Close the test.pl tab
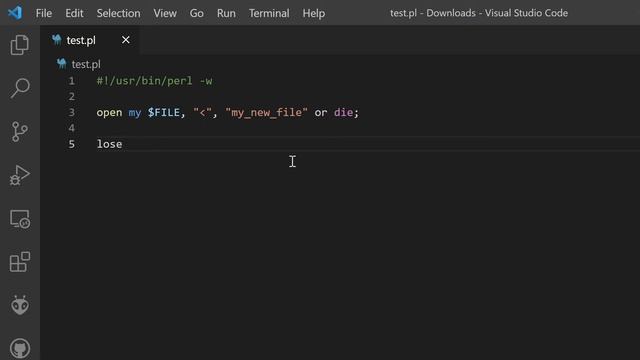The width and height of the screenshot is (640, 360). 126,40
